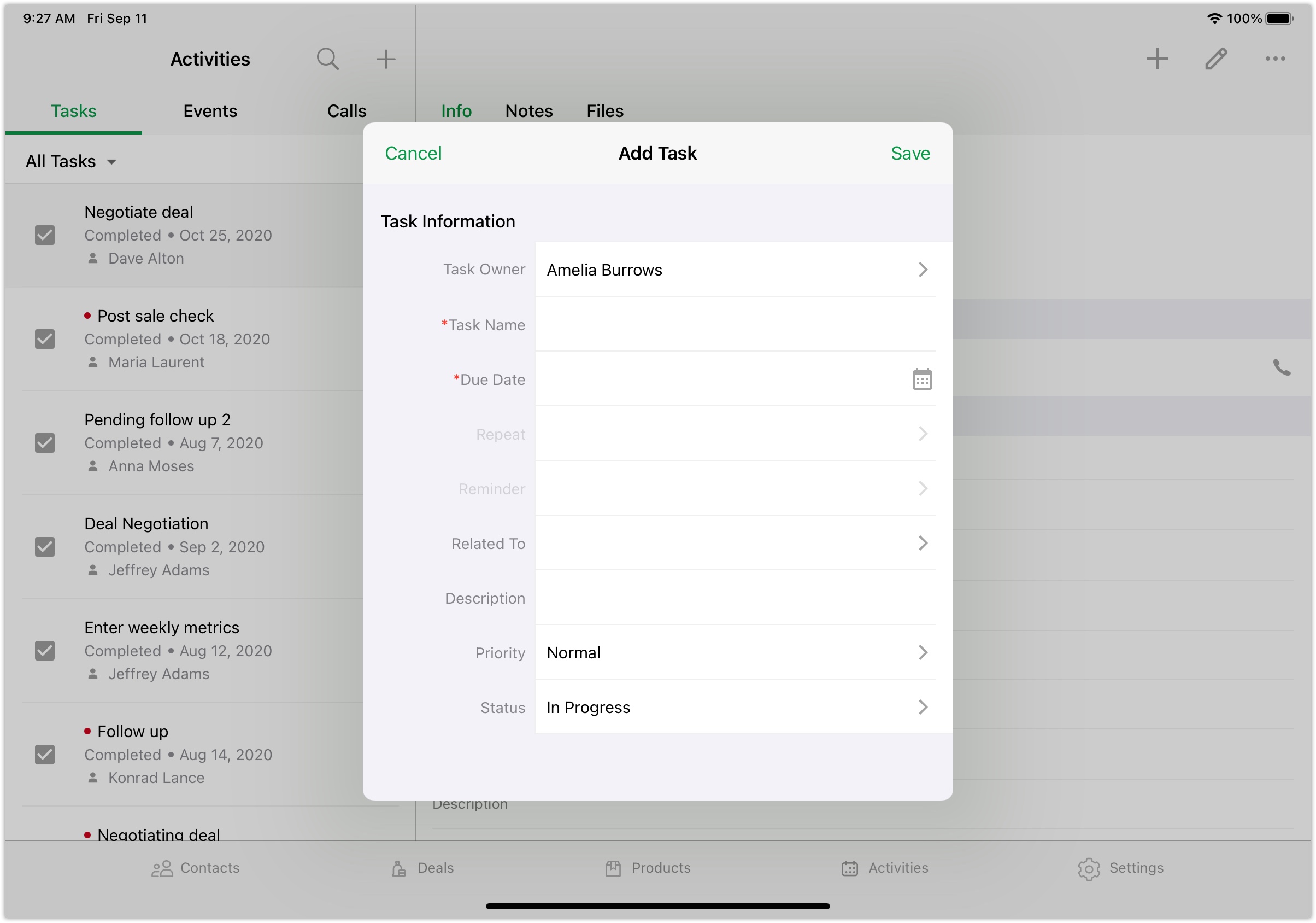Click the plus icon beside the search
This screenshot has width=1316, height=923.
tap(386, 59)
